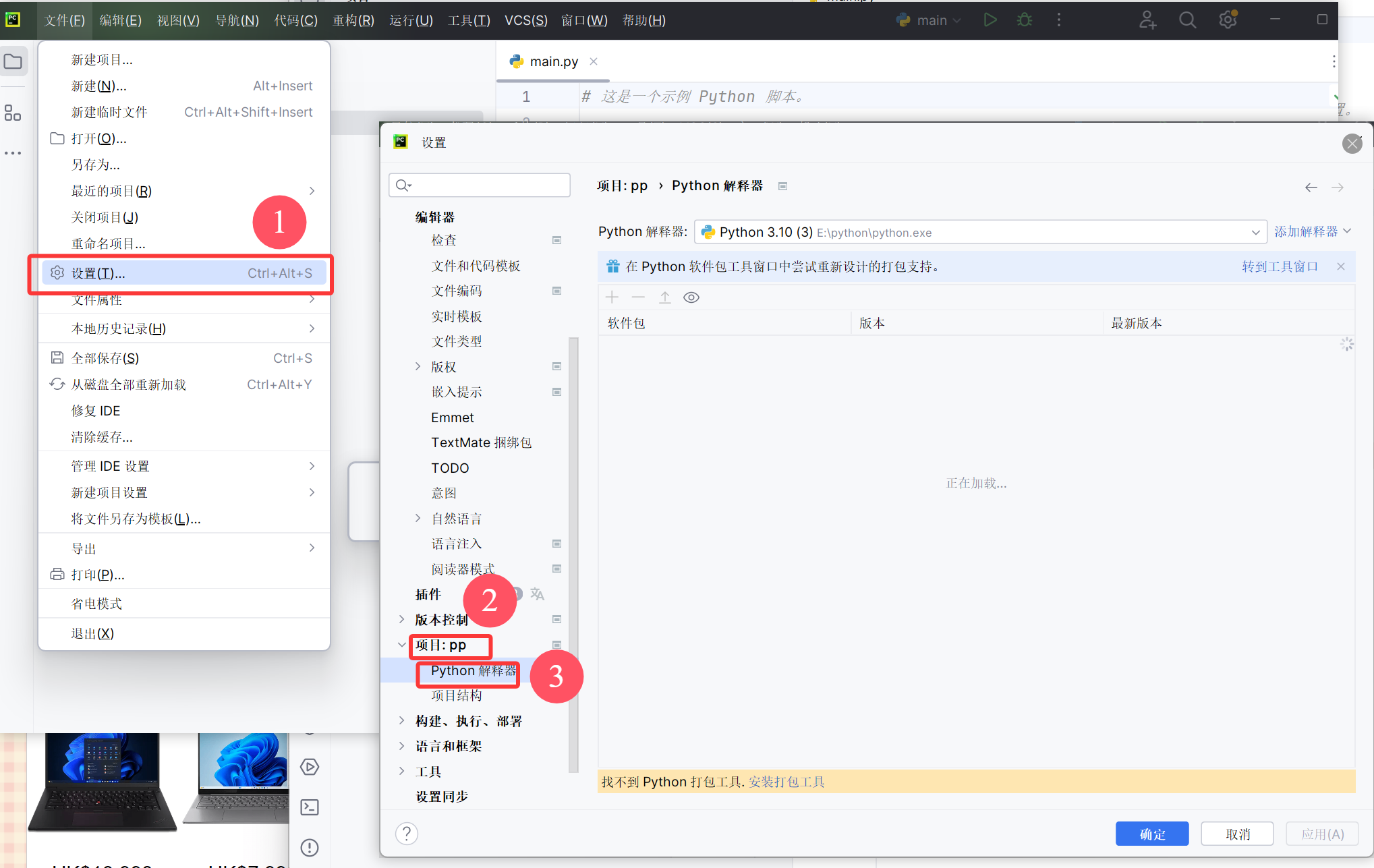Choose 清除缓存... menu entry
1374x868 pixels.
coord(183,437)
